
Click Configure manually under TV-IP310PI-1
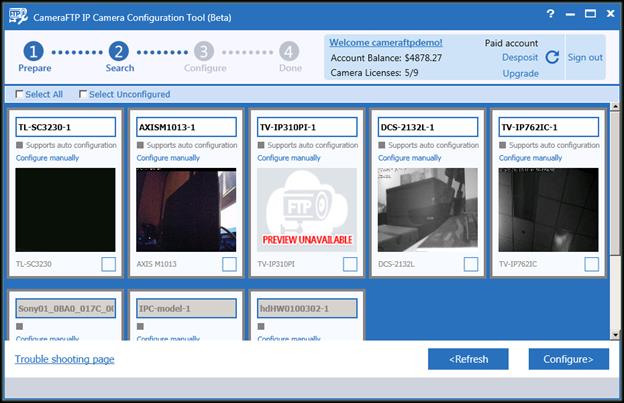[x=289, y=158]
